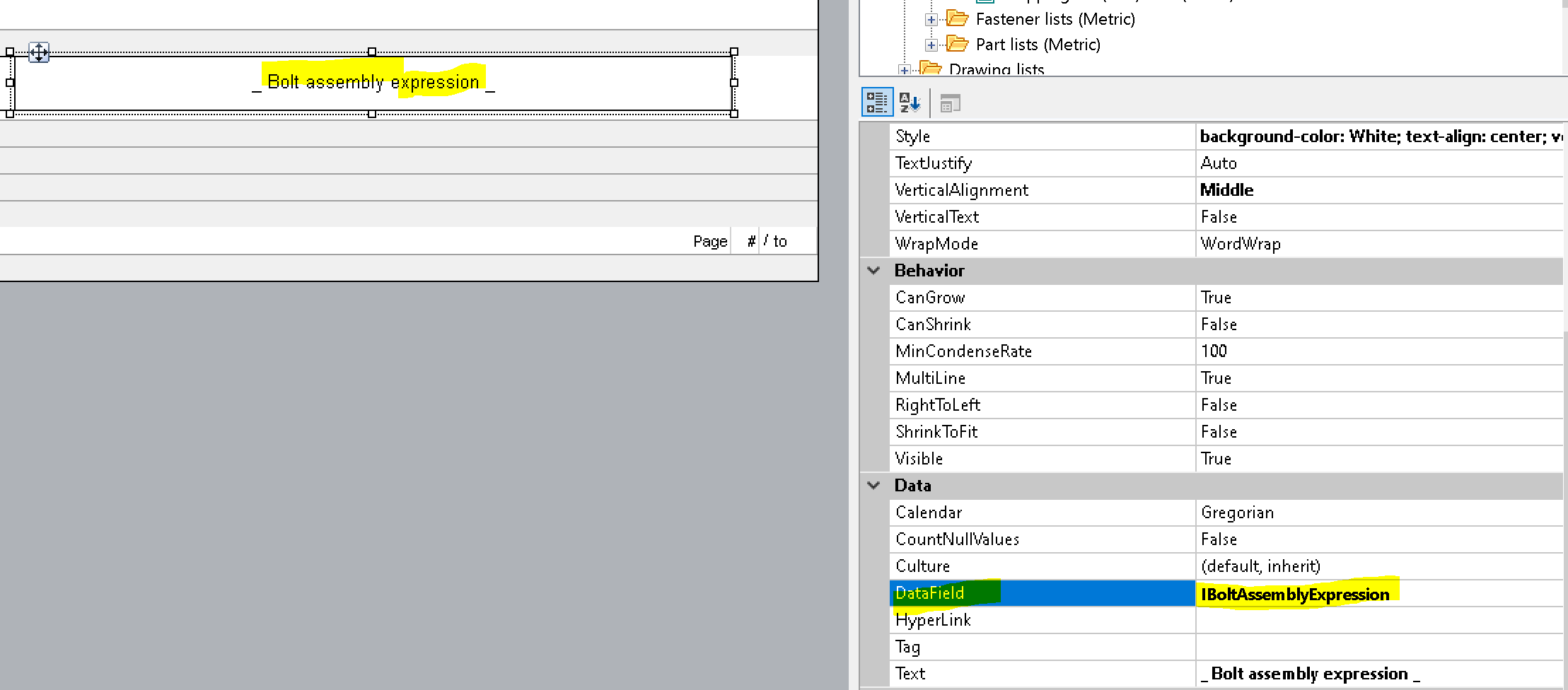The image size is (1568, 690).
Task: Switch the Properties panel to Alphabetical sorting
Action: (911, 103)
